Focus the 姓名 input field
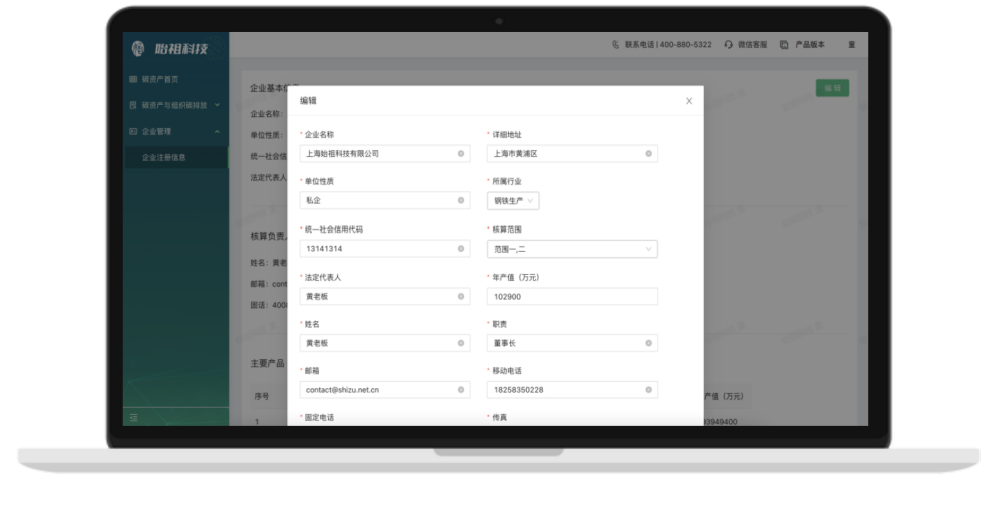This screenshot has height=509, width=982. [385, 343]
